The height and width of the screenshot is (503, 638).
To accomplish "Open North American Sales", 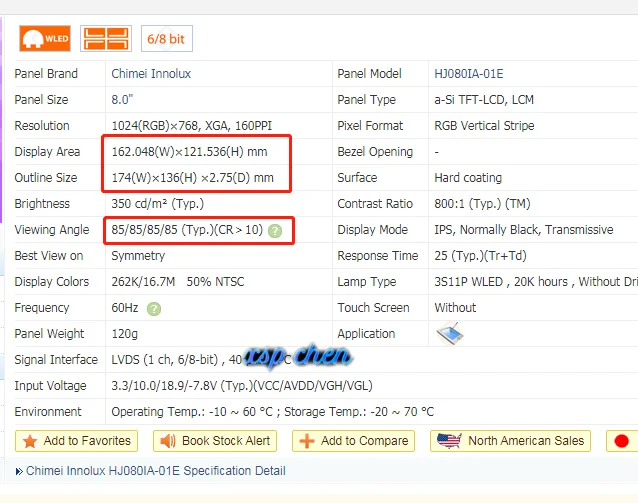I will pyautogui.click(x=511, y=441).
